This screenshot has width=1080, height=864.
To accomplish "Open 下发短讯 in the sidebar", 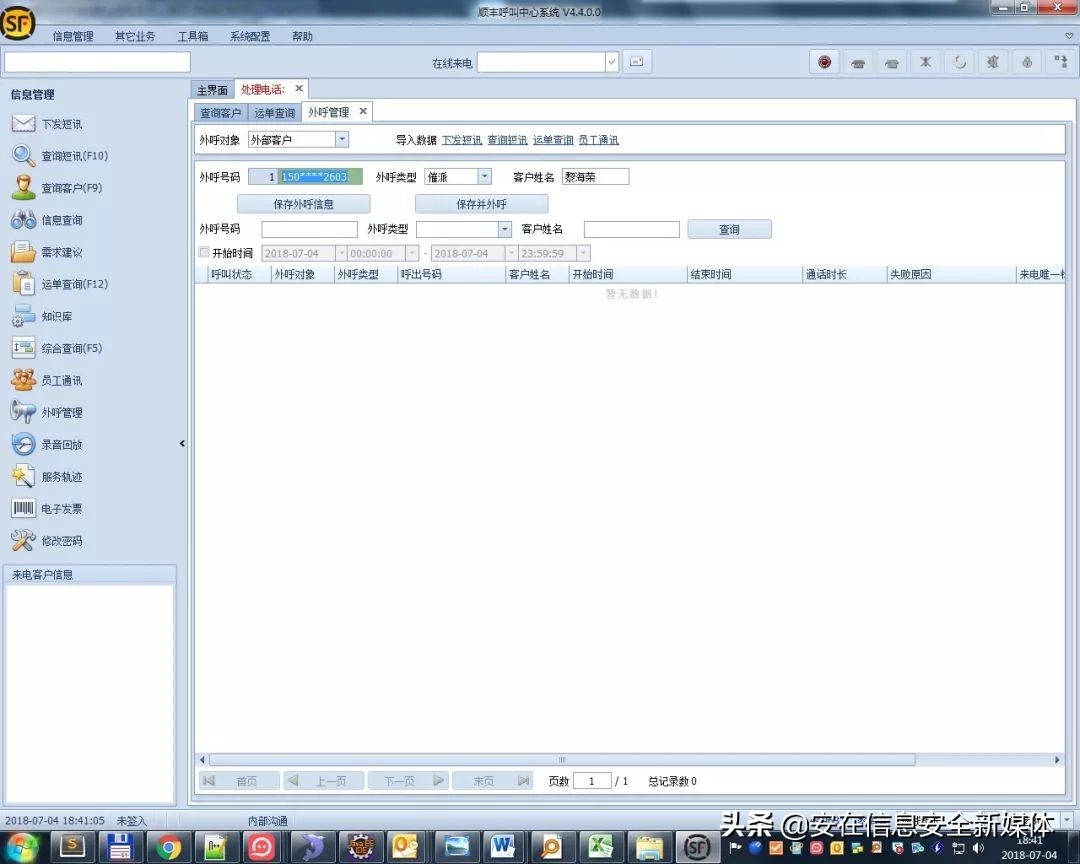I will pos(61,124).
